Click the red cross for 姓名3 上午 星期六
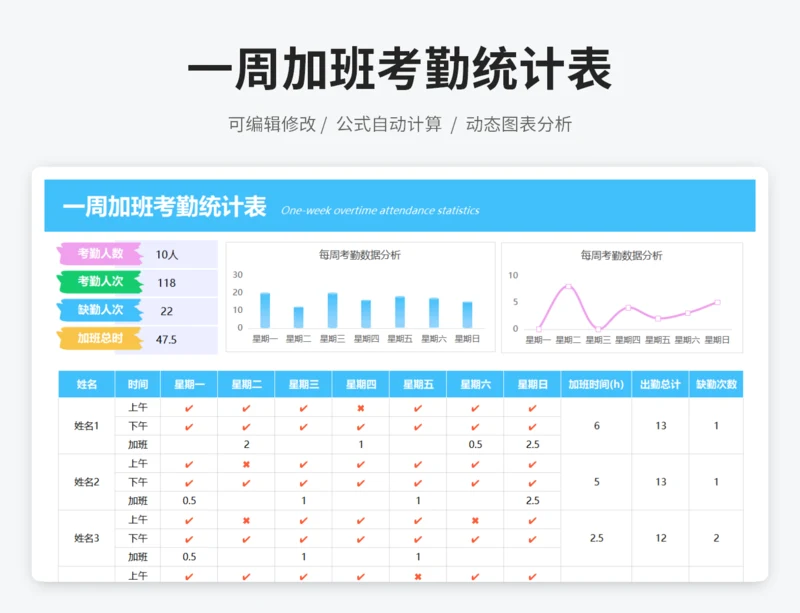Image resolution: width=800 pixels, height=613 pixels. [x=475, y=520]
